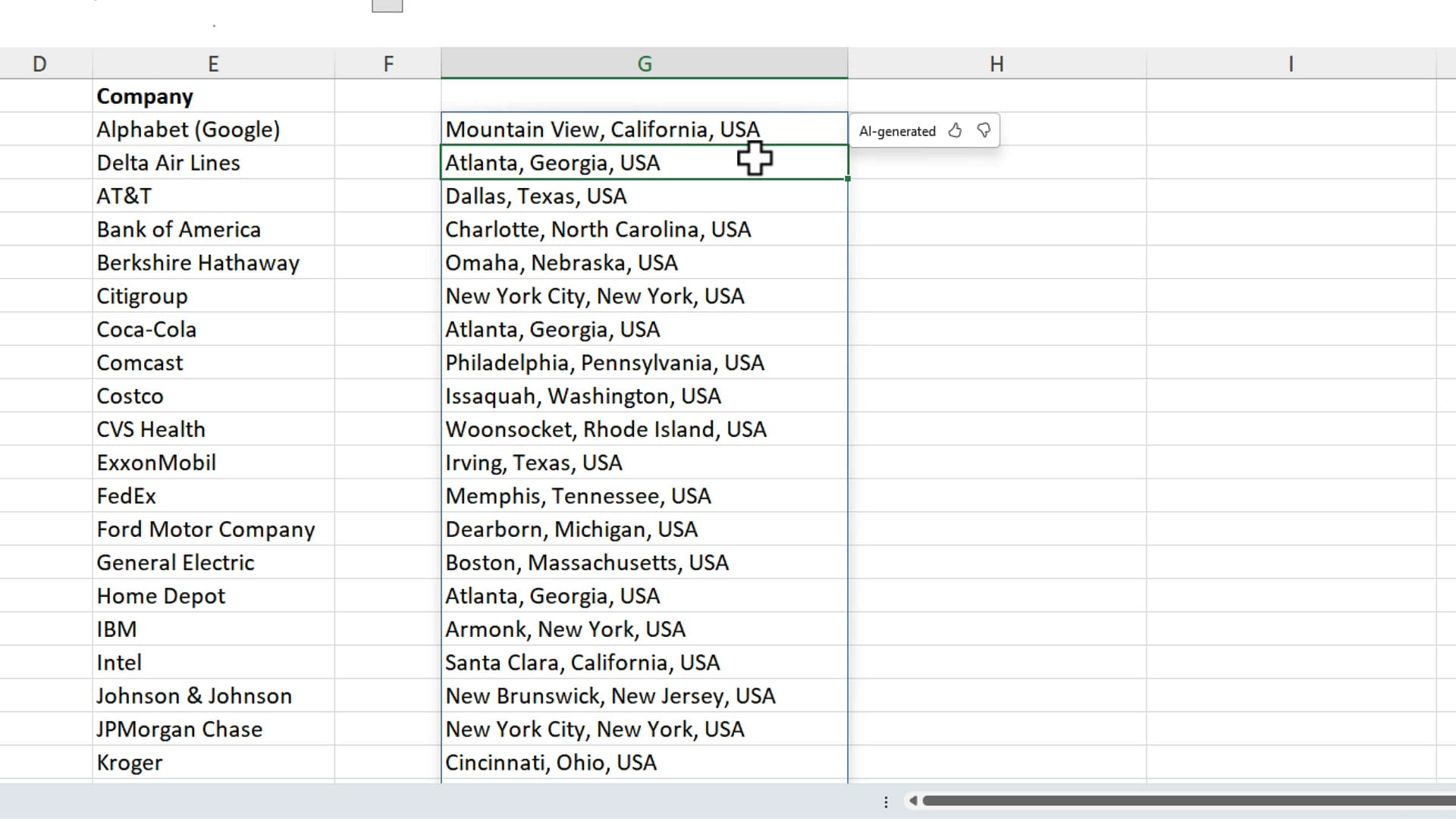
Task: Select the Mountain View, California cell
Action: click(x=602, y=130)
